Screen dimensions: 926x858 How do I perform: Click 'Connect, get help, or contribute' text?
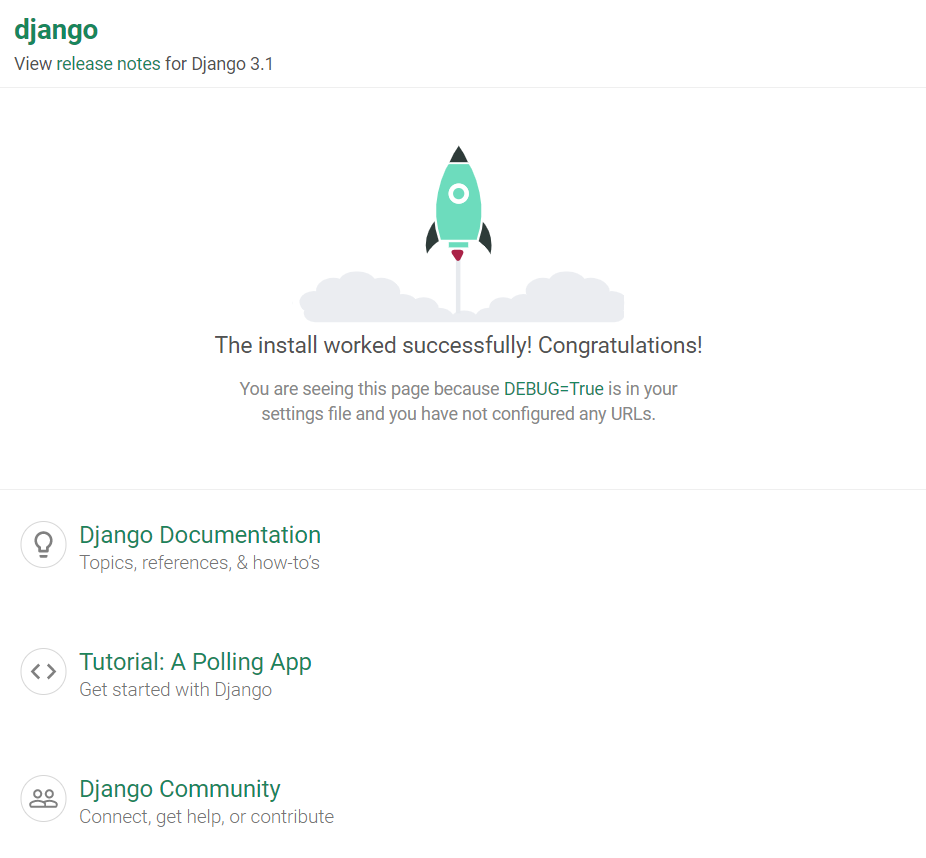207,817
